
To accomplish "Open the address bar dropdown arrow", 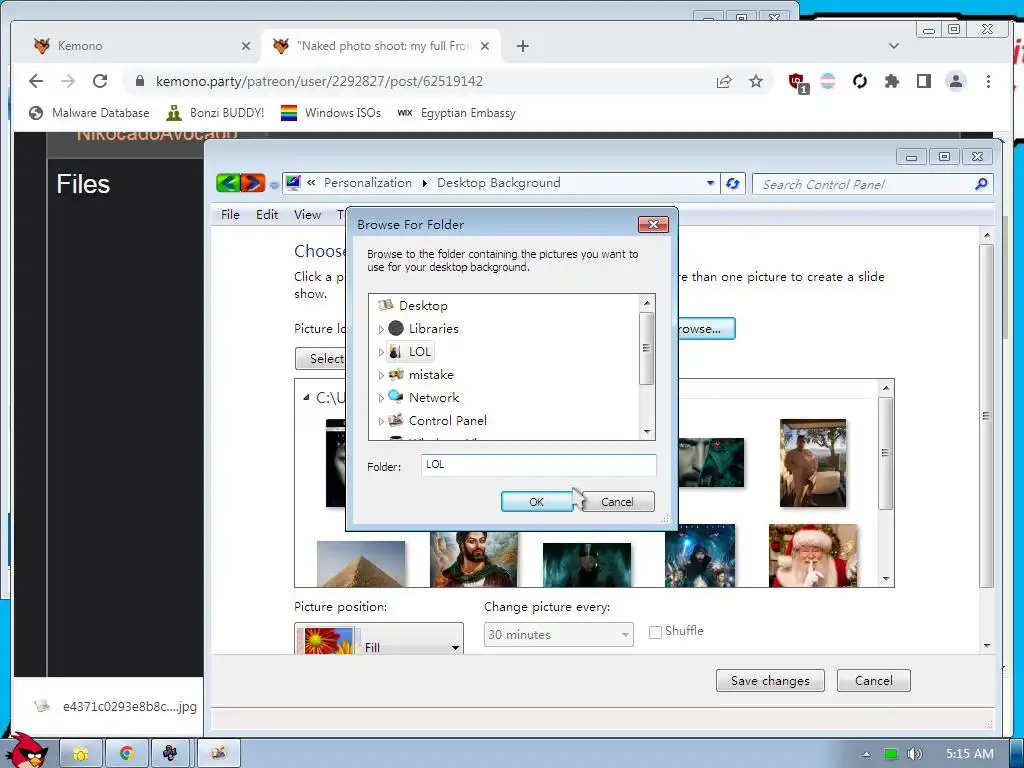I will coord(710,184).
